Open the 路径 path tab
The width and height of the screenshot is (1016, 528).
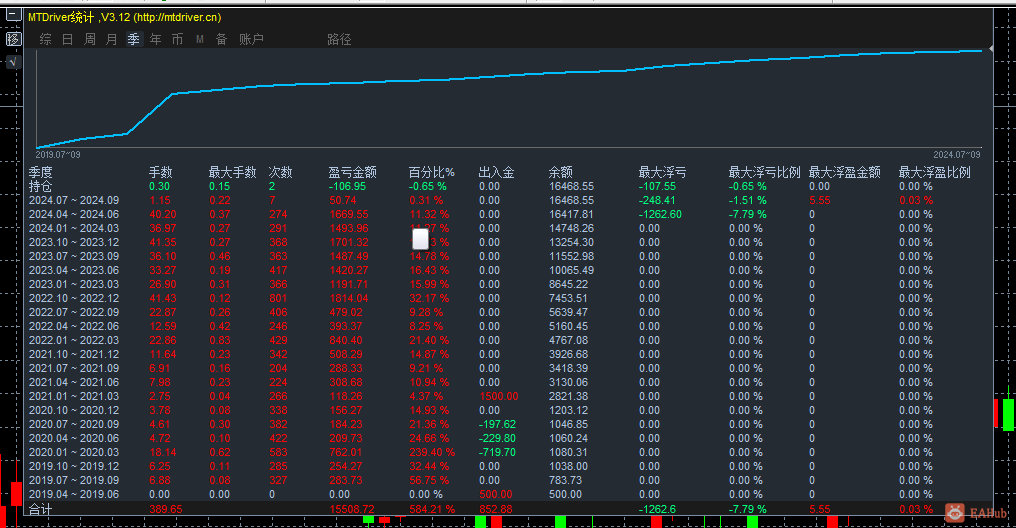[339, 40]
